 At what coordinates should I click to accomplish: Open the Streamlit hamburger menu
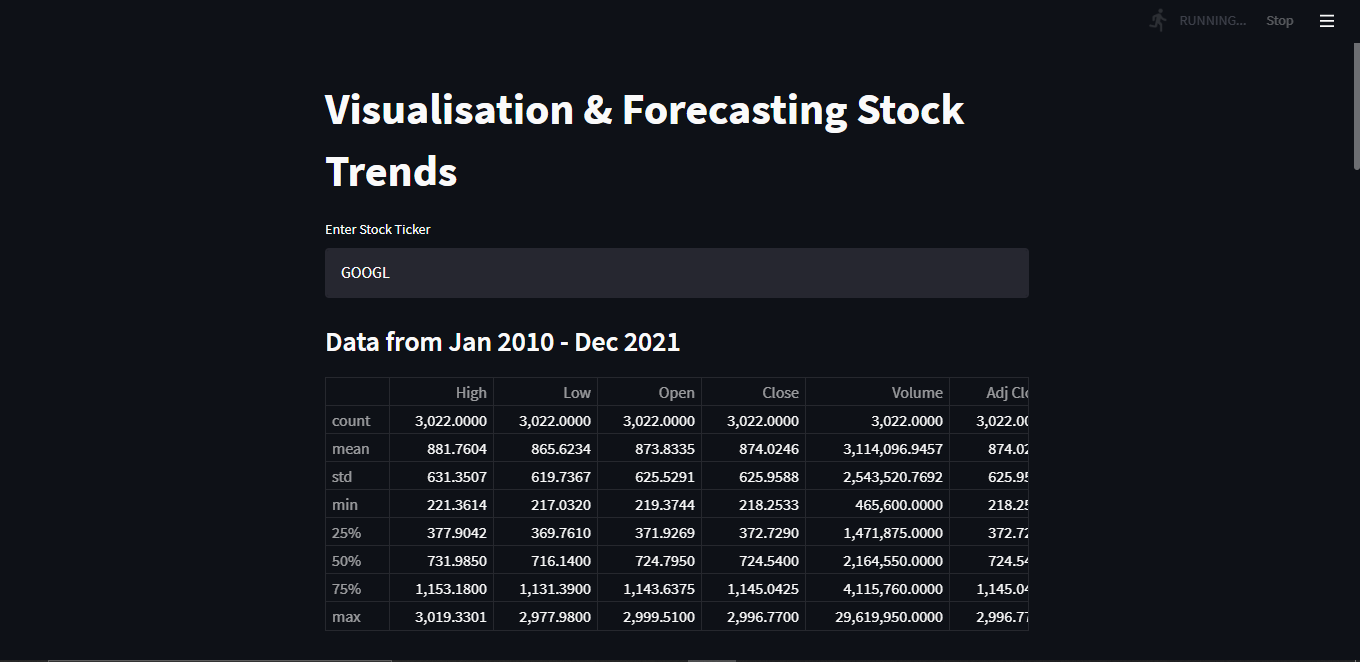point(1326,20)
